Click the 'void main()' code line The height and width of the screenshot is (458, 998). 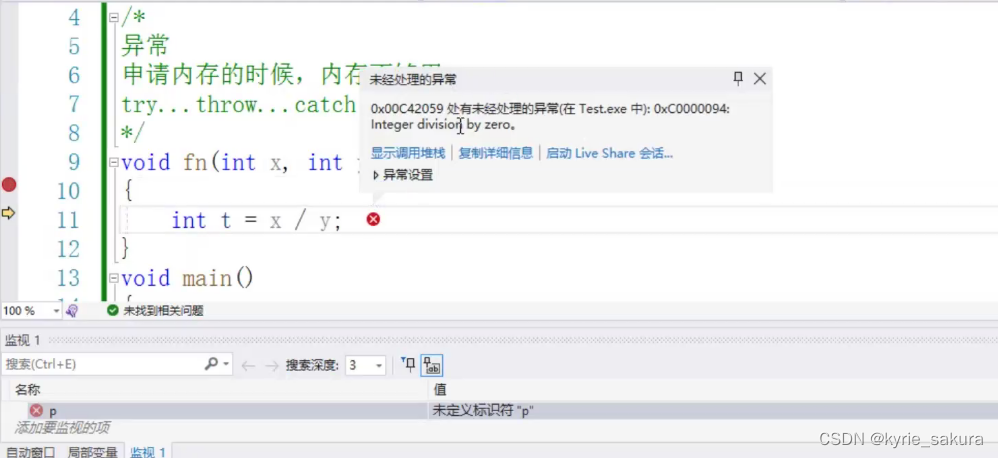tap(187, 279)
